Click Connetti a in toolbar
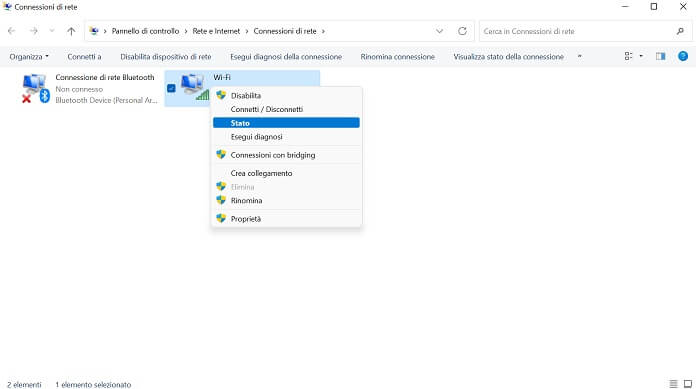696x389 pixels. tap(84, 57)
